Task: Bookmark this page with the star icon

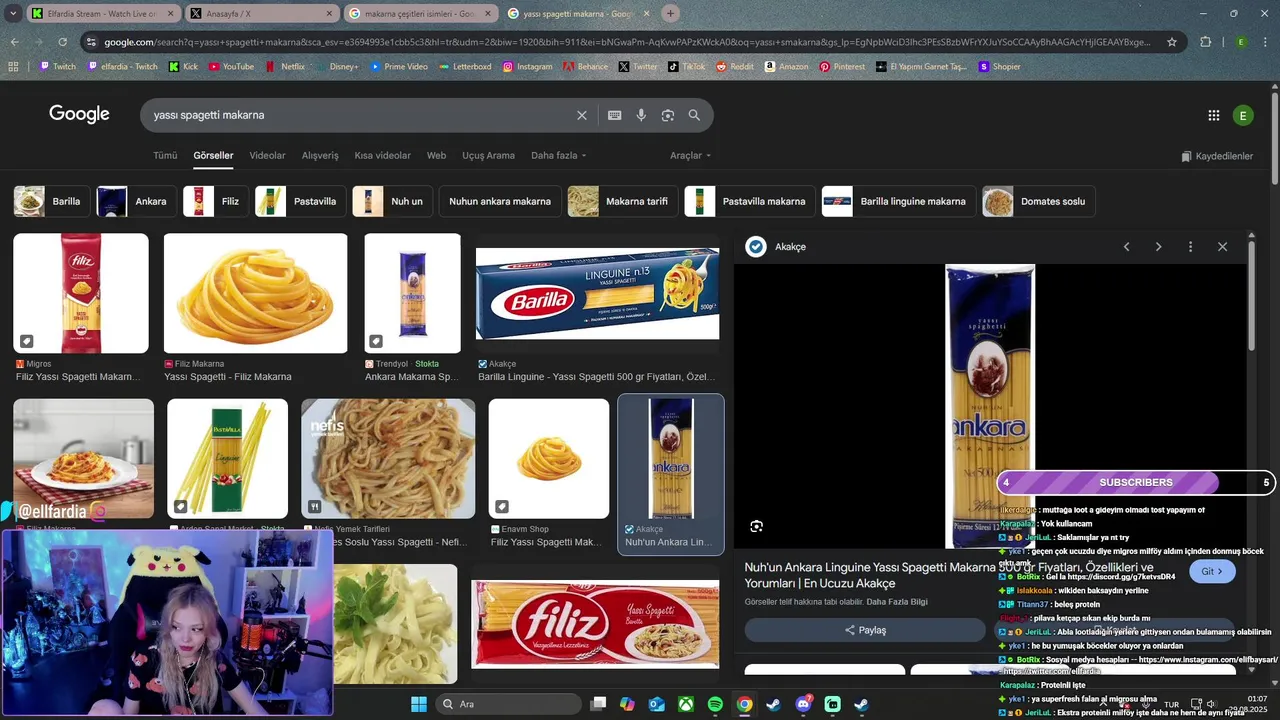Action: tap(1172, 42)
